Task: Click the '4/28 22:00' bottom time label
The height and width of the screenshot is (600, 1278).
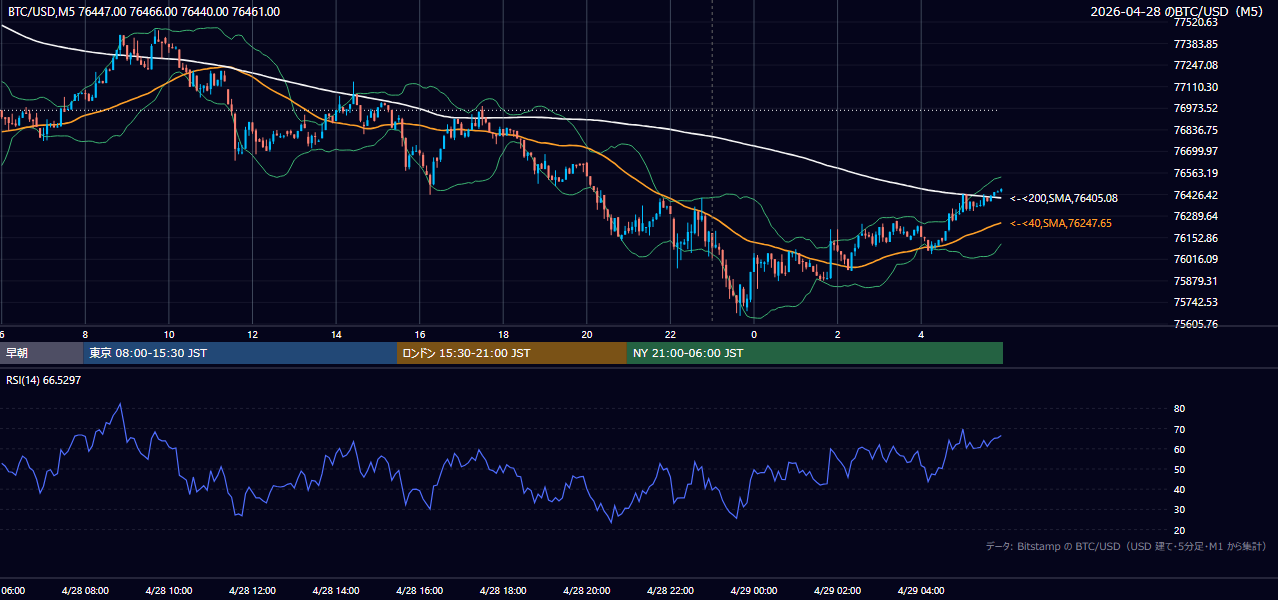Action: pos(670,590)
